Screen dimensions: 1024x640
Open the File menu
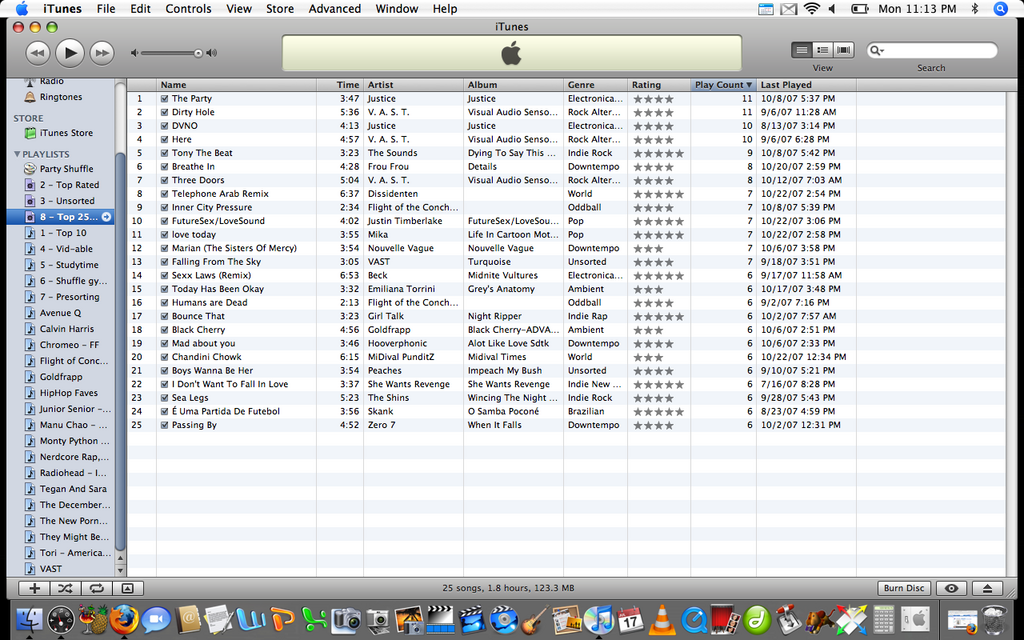point(106,8)
